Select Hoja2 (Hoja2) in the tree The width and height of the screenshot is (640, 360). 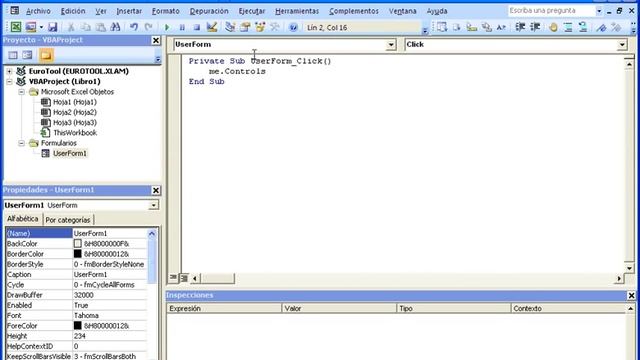[x=75, y=112]
